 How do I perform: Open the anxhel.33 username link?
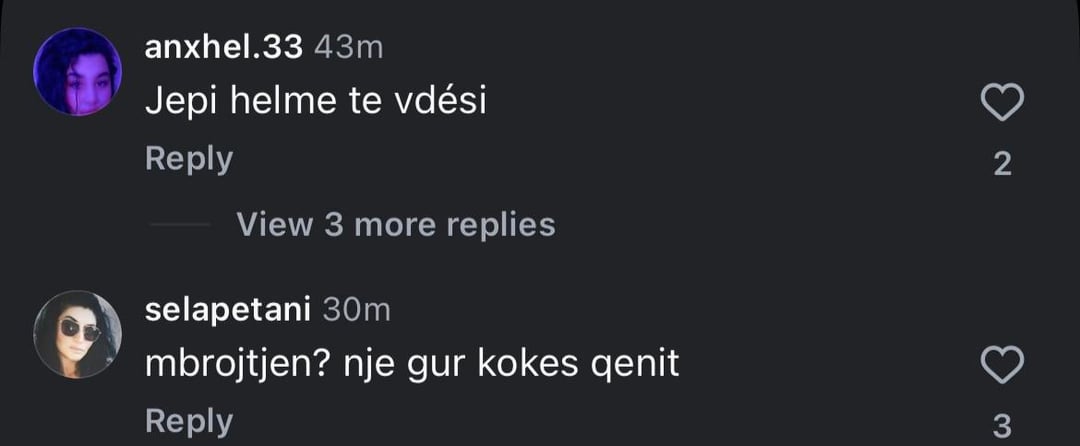click(224, 47)
